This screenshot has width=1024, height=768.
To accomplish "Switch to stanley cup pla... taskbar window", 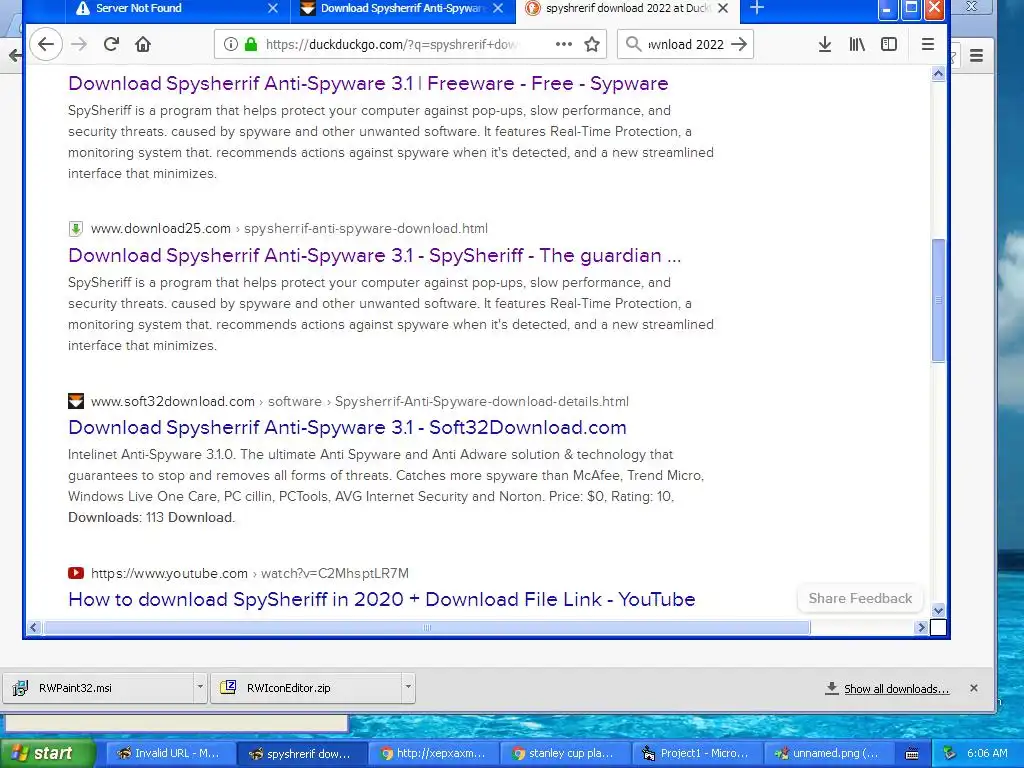I will (x=564, y=754).
